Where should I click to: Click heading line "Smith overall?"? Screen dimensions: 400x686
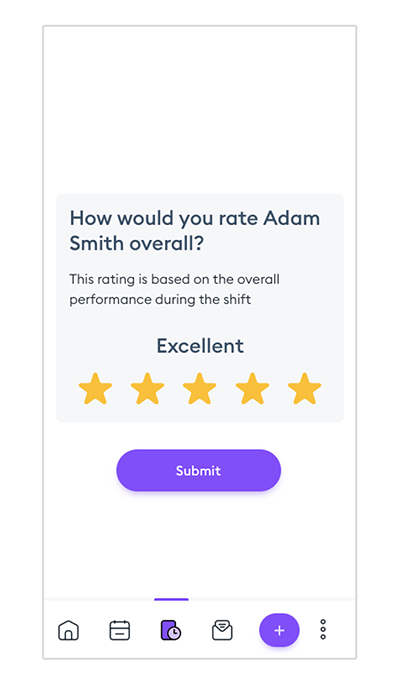[x=137, y=243]
